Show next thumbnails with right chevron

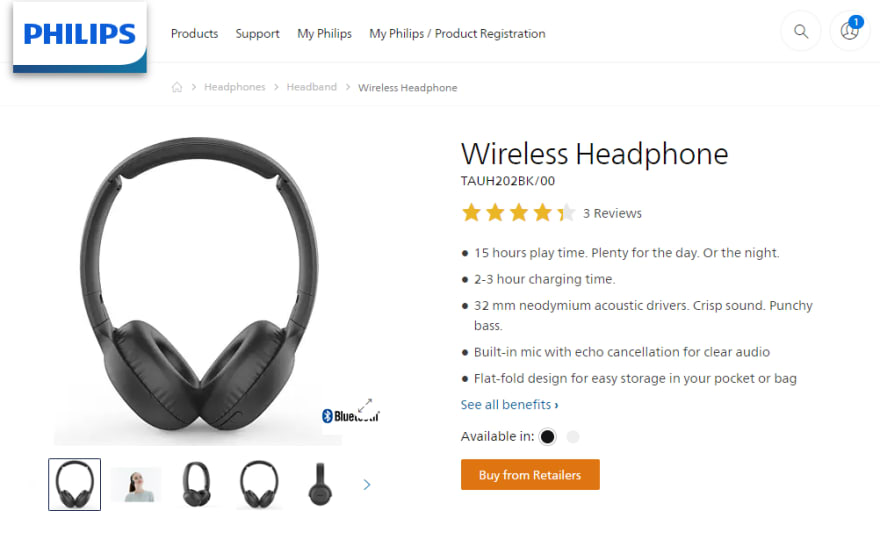coord(366,485)
